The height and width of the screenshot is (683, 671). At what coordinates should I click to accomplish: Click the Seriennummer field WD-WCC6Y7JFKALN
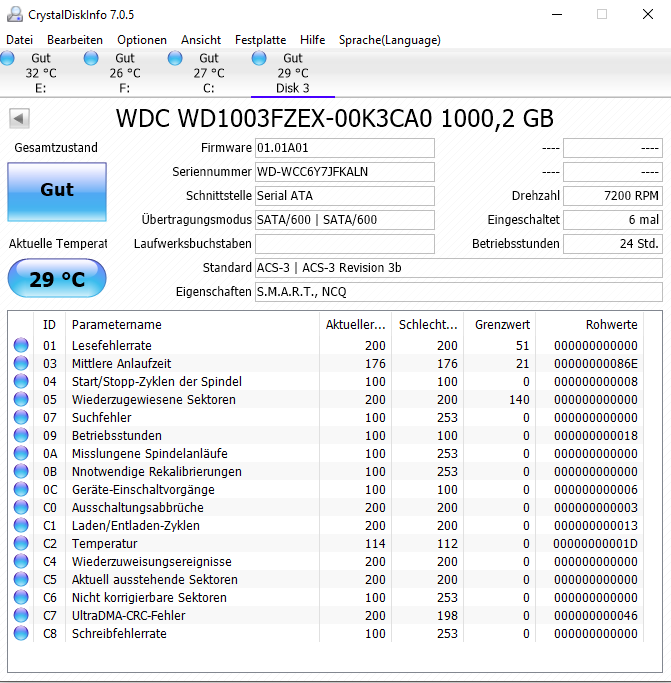(x=345, y=172)
